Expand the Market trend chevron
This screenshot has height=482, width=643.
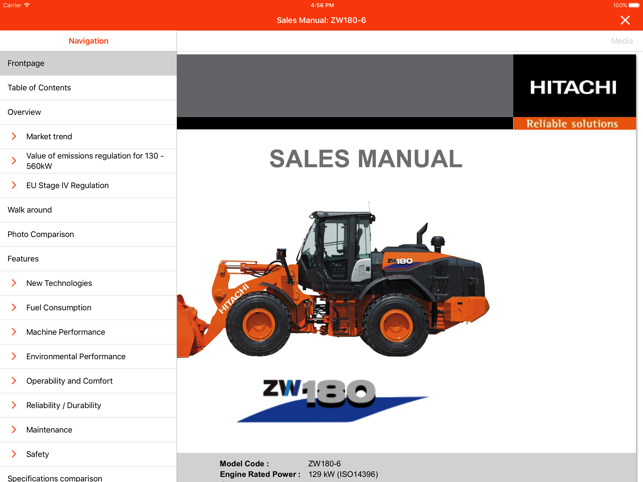click(14, 136)
